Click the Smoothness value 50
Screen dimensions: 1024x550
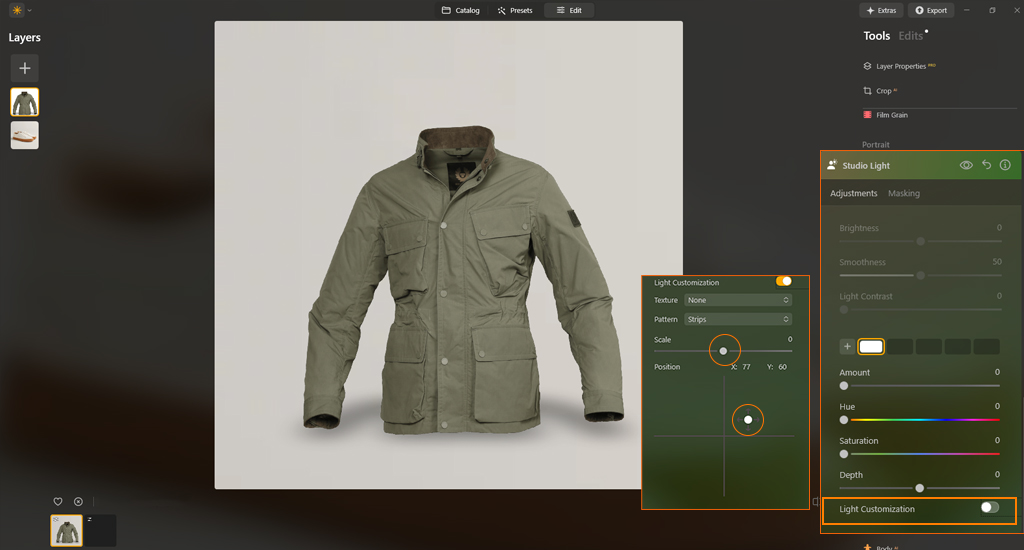tap(997, 262)
